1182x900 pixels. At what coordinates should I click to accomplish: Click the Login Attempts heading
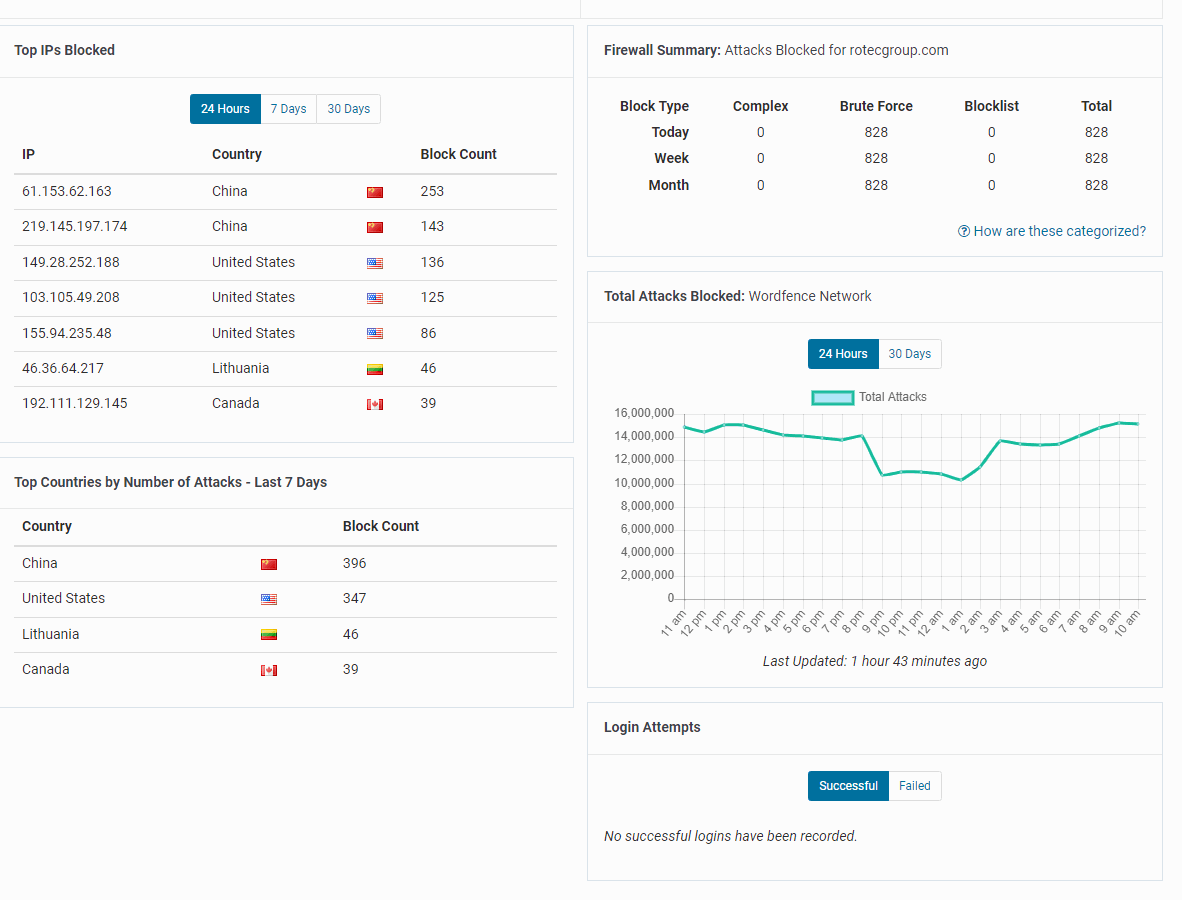(x=652, y=727)
